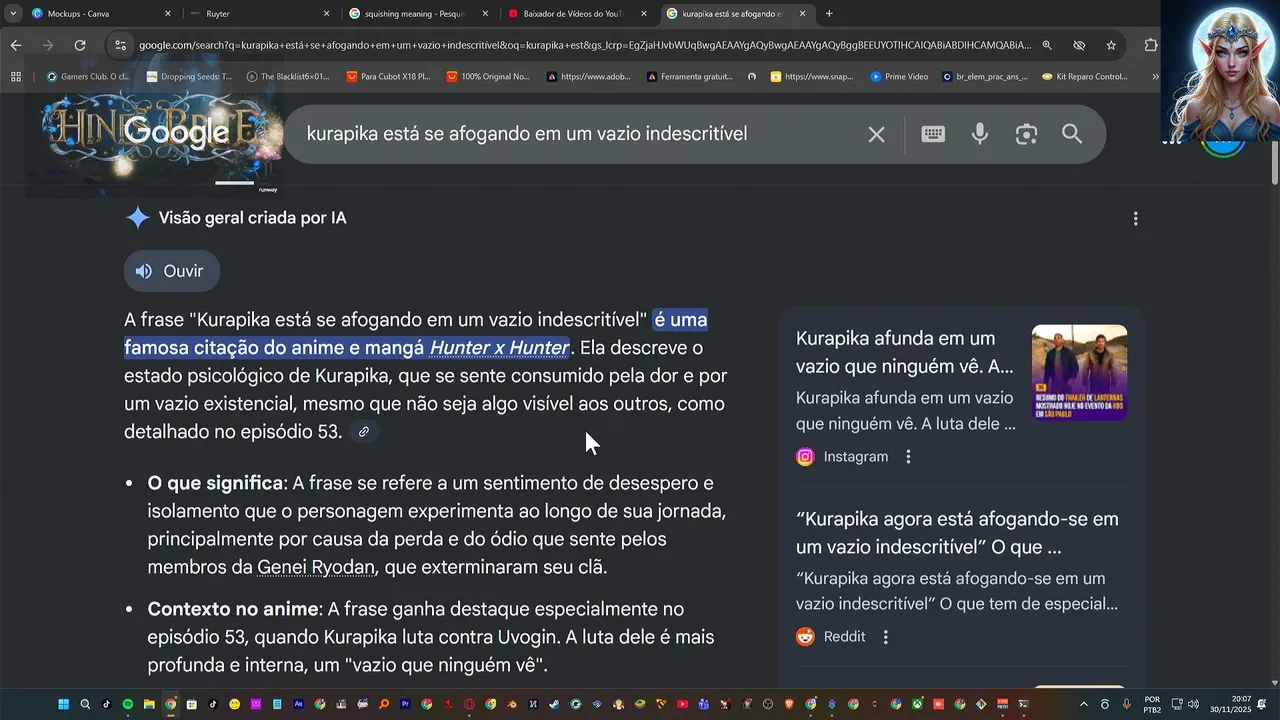This screenshot has height=720, width=1280.
Task: Open File Explorer from the taskbar
Action: tap(149, 704)
